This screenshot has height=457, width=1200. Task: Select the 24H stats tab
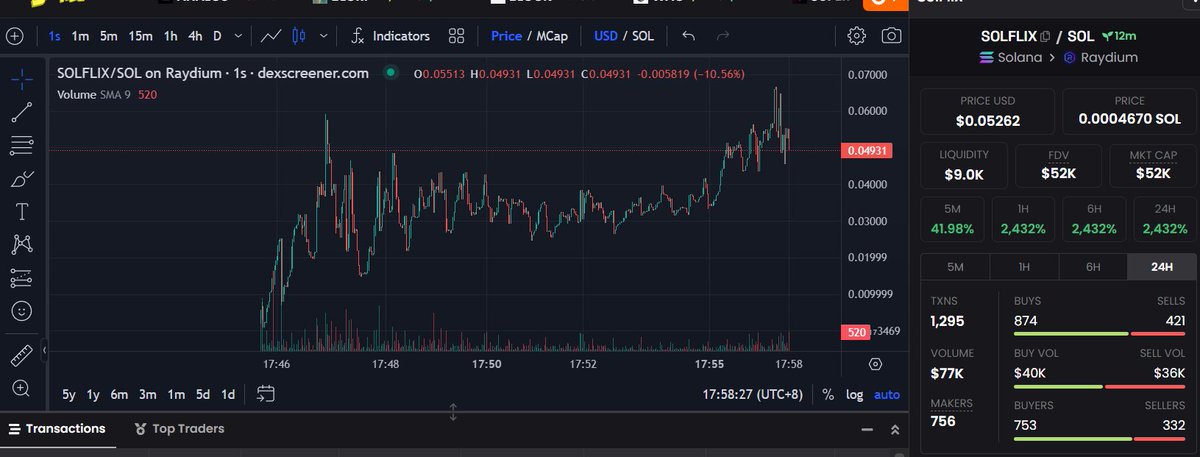click(x=1161, y=267)
